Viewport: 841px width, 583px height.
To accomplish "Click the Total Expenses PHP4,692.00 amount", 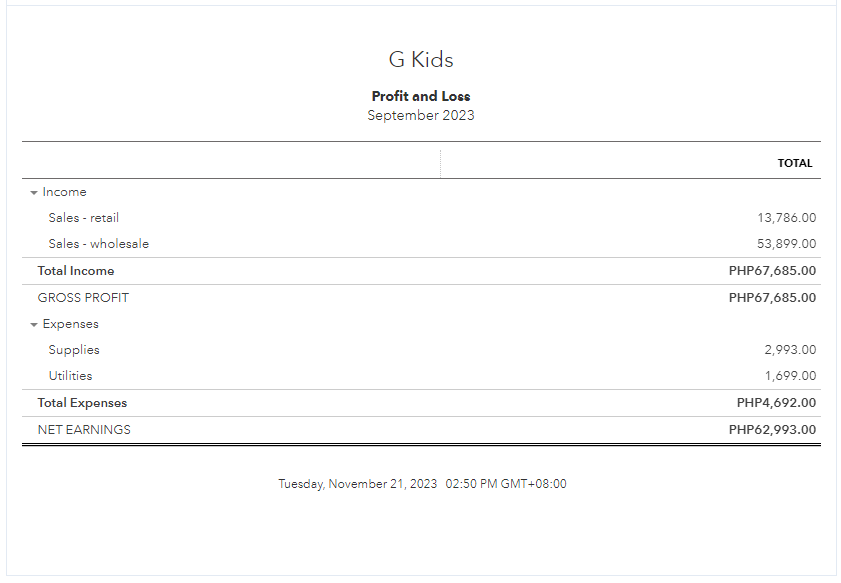I will pos(776,403).
